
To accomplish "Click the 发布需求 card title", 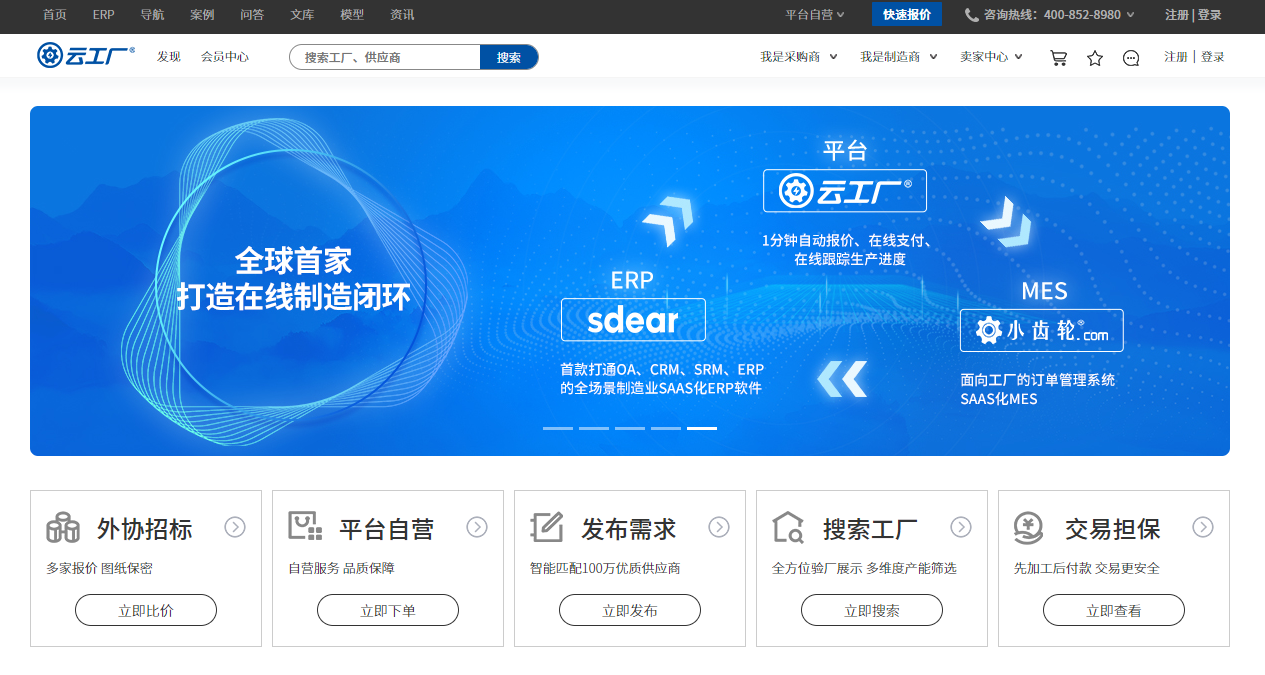I will tap(629, 528).
